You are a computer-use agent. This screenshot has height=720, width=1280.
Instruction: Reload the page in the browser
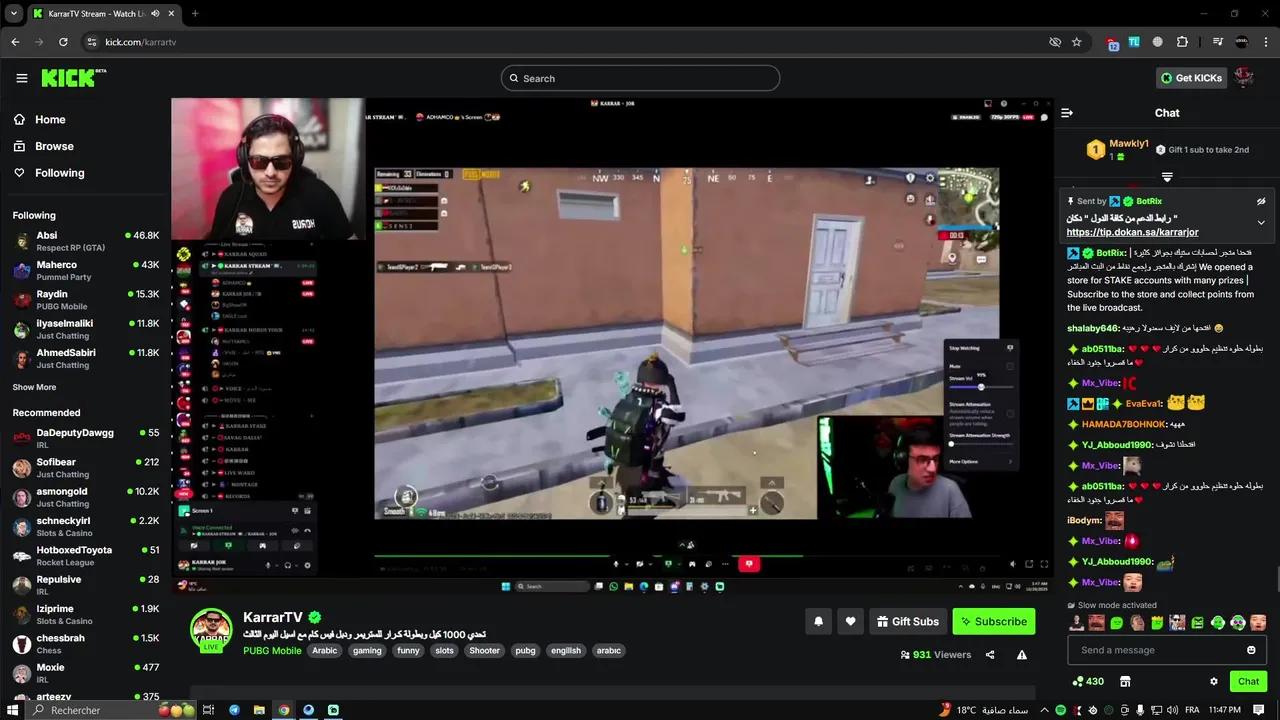(63, 42)
